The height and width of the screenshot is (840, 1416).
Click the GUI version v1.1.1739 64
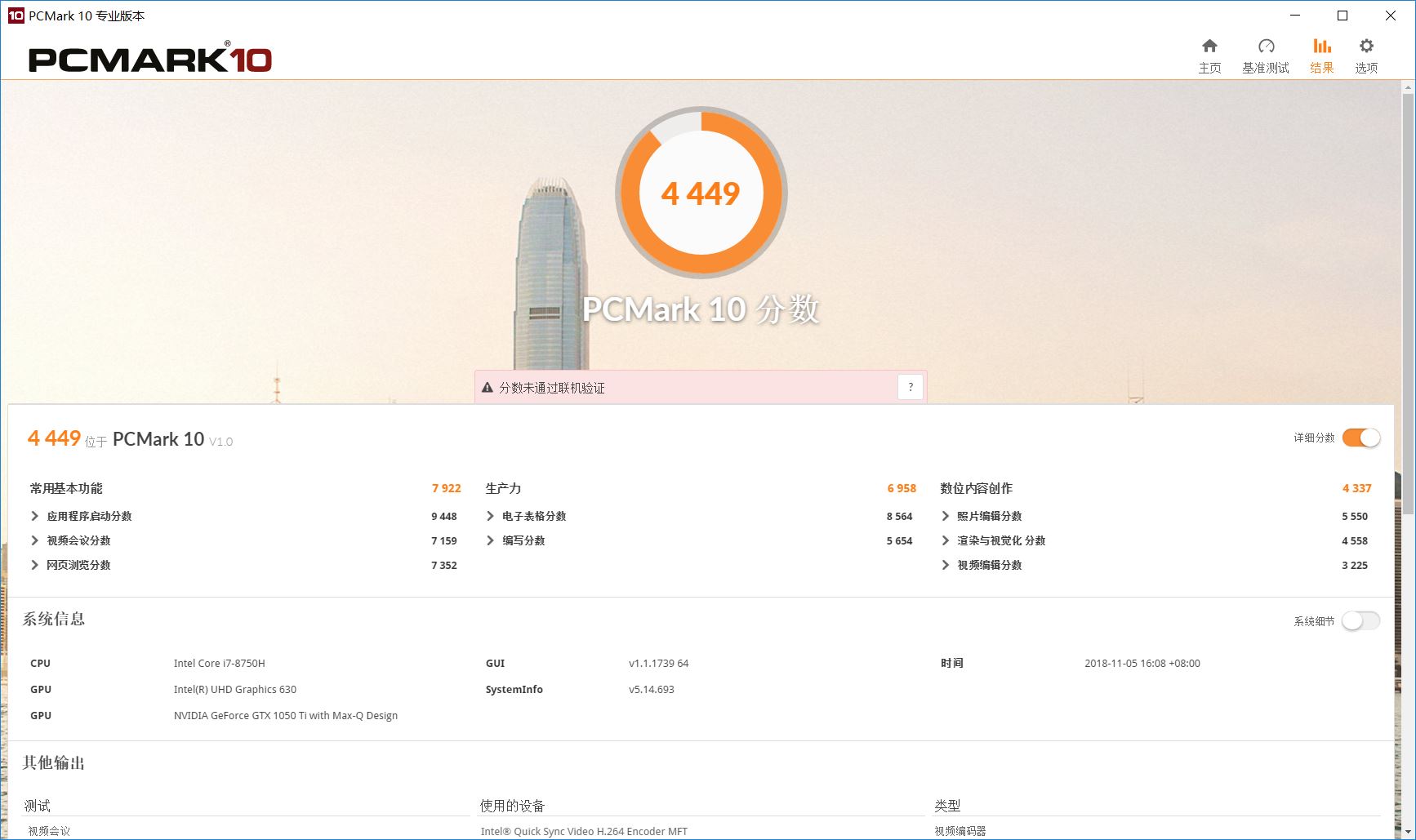tap(659, 663)
